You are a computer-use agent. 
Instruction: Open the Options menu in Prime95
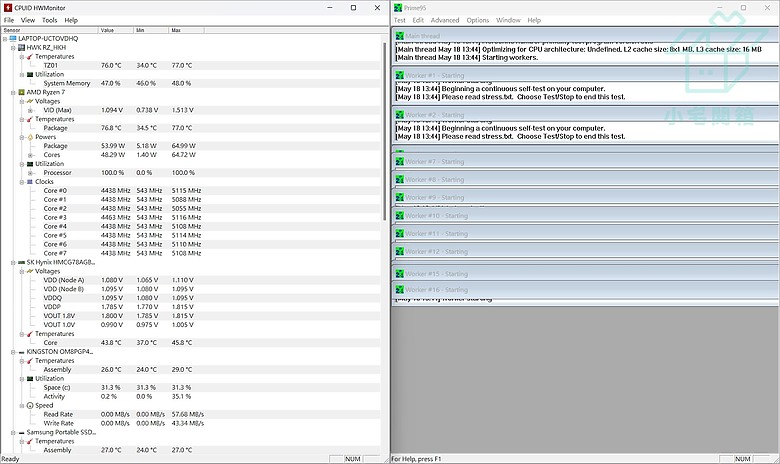click(x=478, y=20)
